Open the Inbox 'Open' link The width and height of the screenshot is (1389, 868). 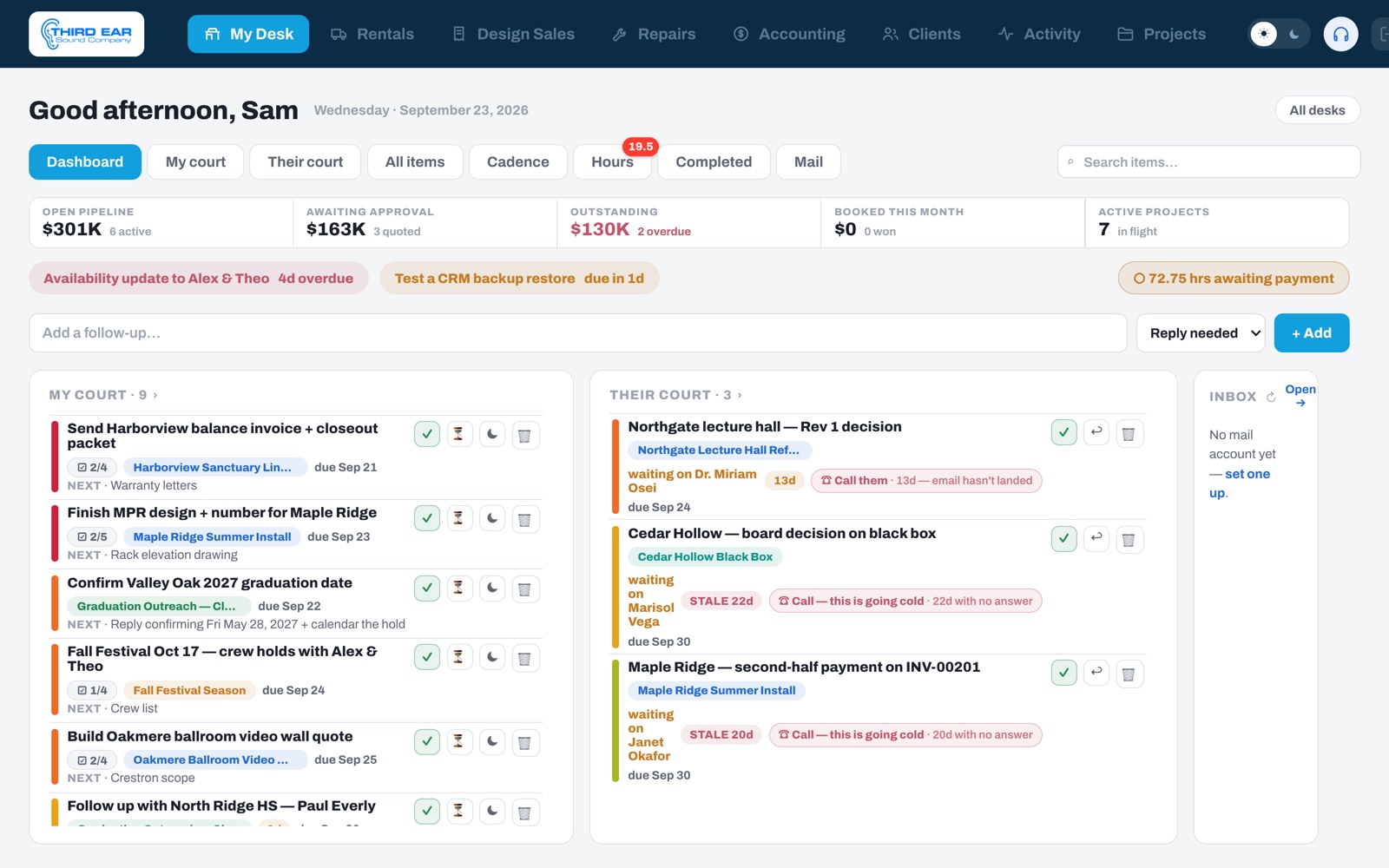click(x=1300, y=395)
